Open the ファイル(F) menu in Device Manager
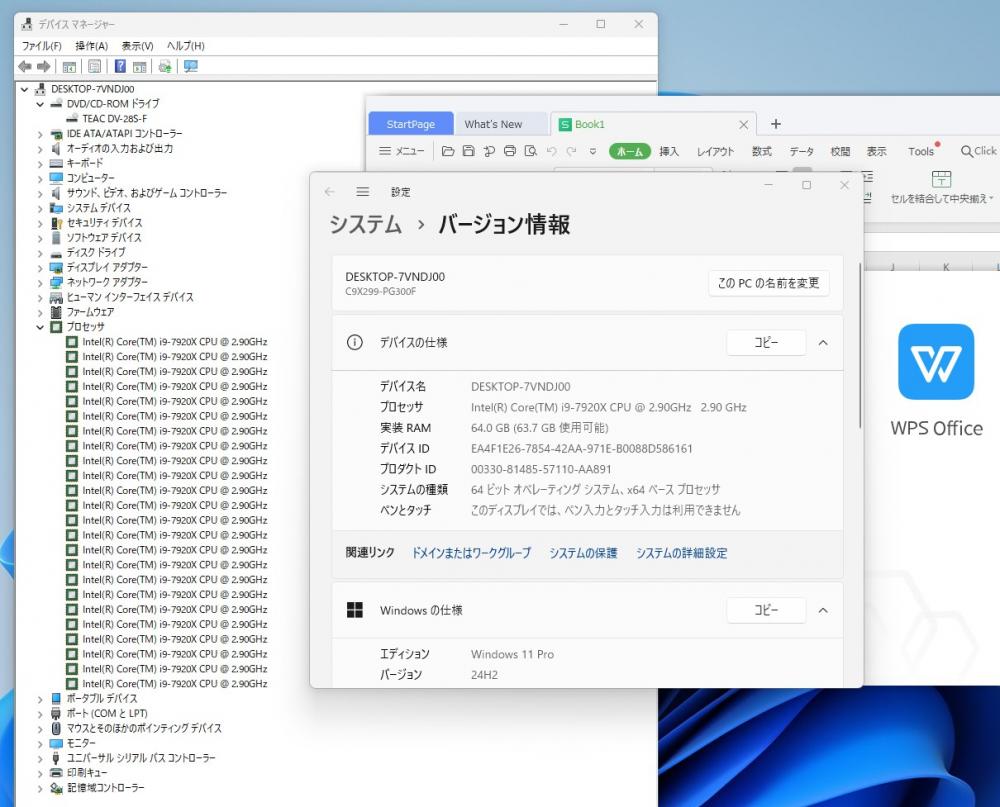 (x=41, y=46)
